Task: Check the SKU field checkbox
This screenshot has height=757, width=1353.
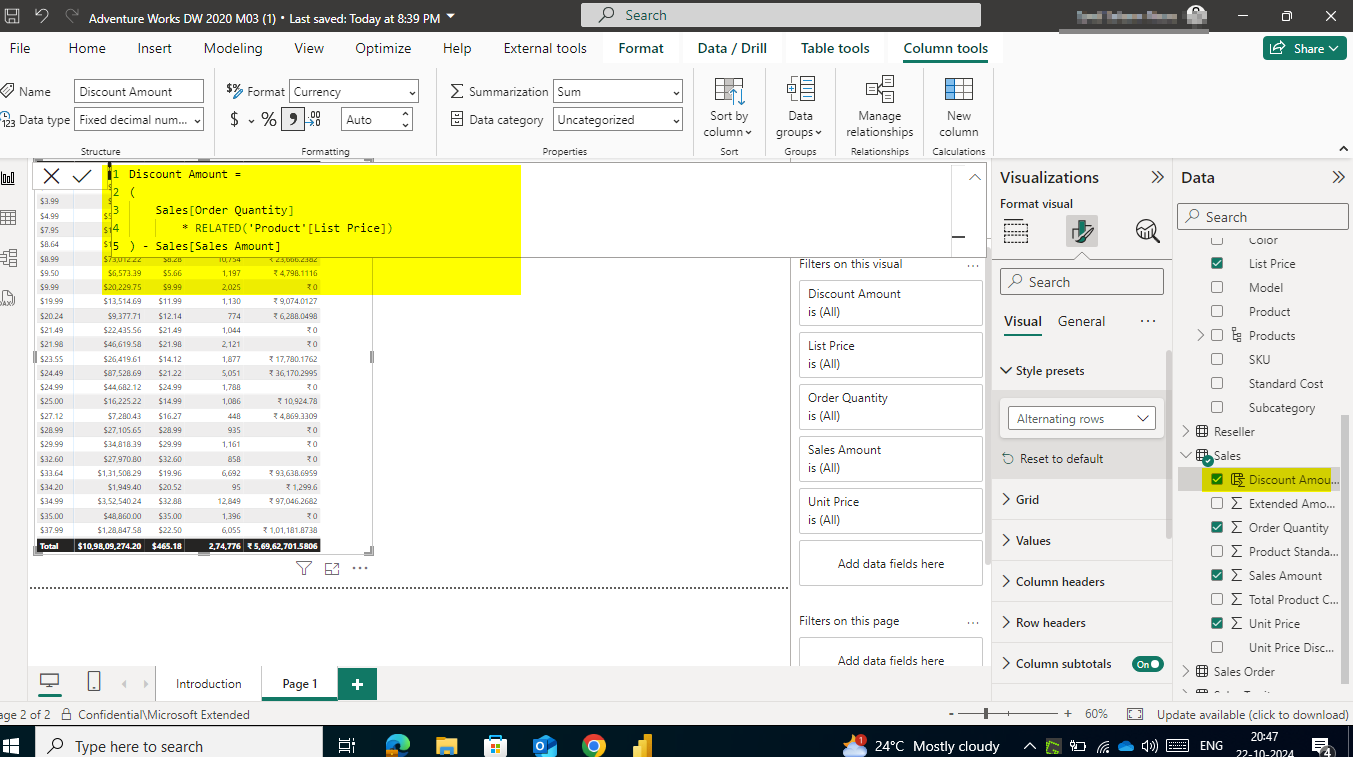Action: [1217, 360]
